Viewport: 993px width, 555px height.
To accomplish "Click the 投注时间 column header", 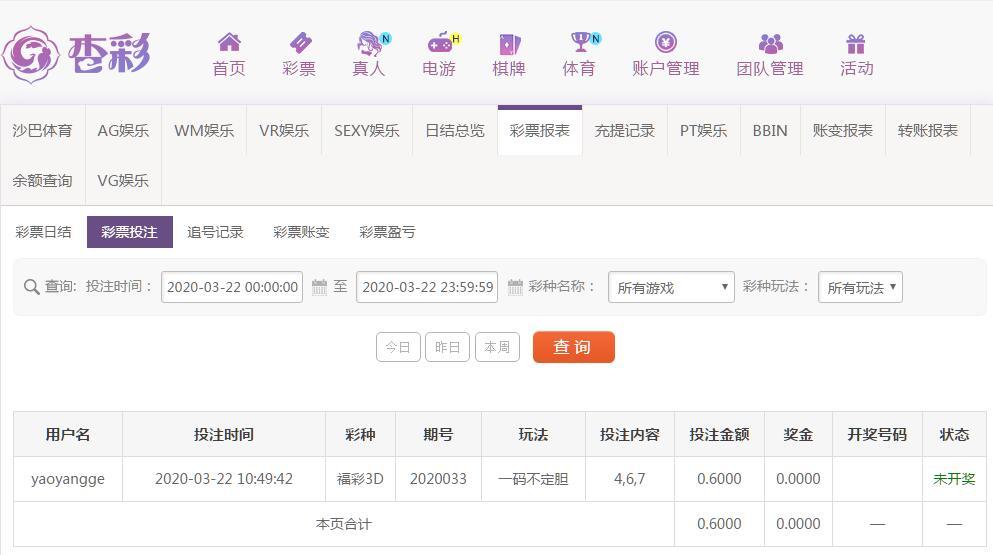I will pyautogui.click(x=224, y=435).
